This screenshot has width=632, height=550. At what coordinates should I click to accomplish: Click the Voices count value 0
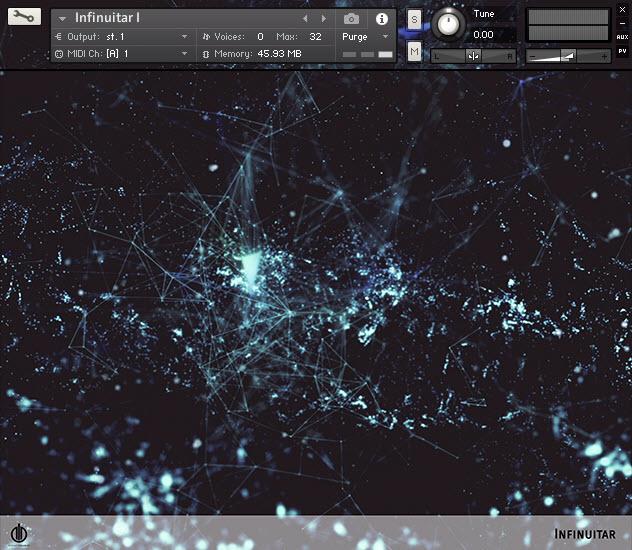click(x=260, y=37)
